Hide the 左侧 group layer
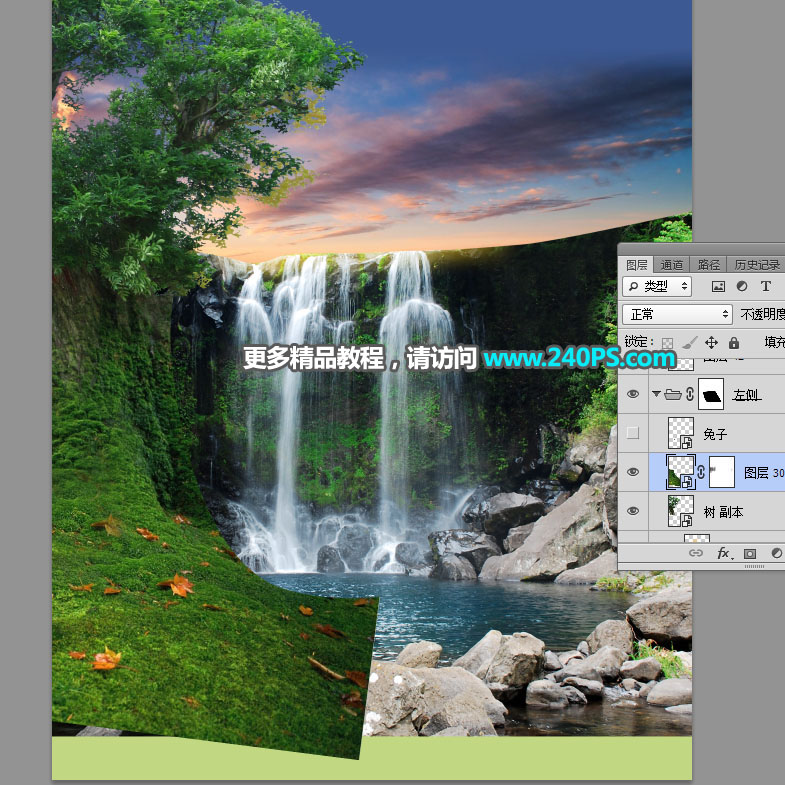 pos(633,394)
